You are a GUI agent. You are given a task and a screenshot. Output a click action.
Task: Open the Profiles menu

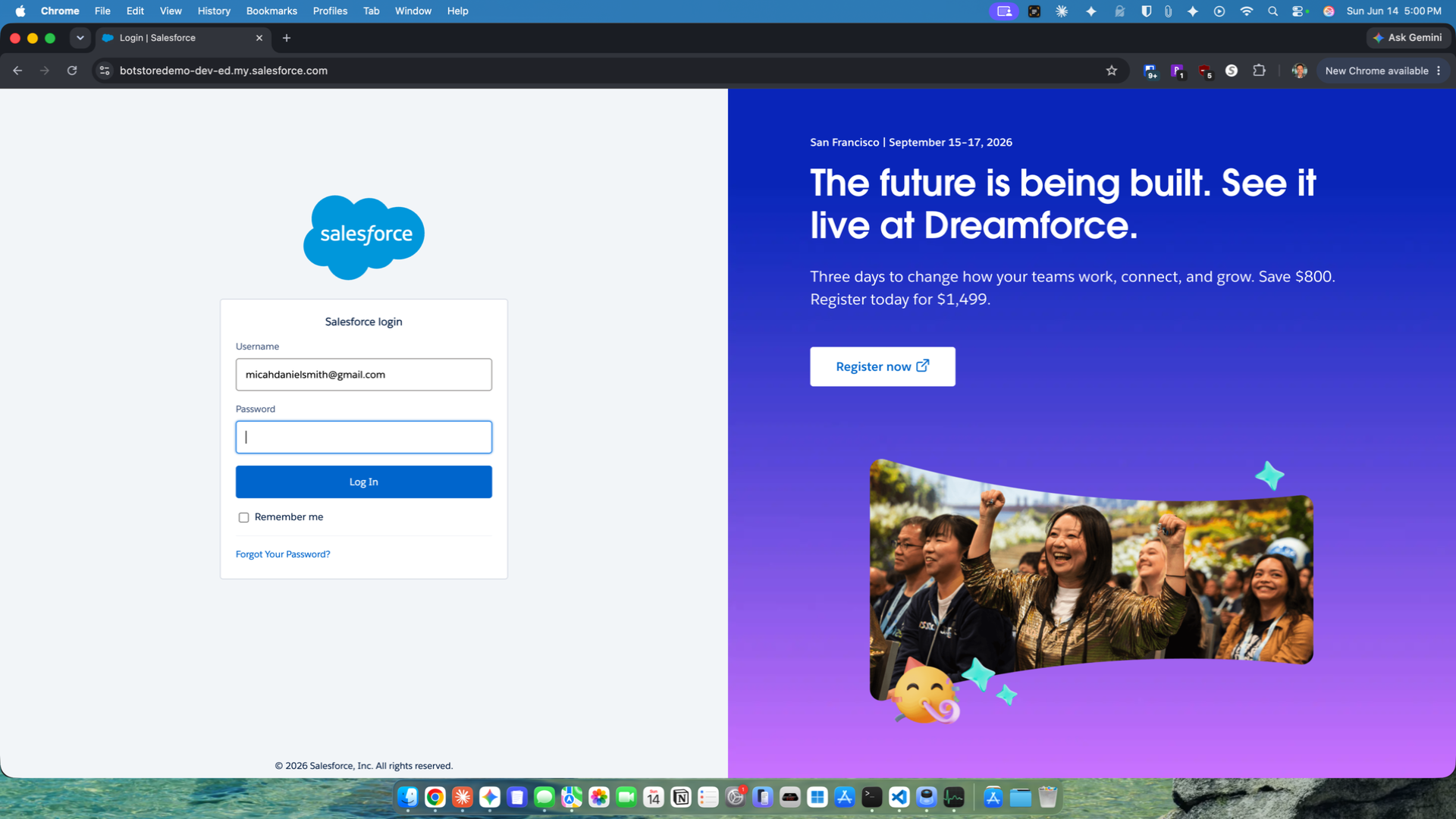[x=330, y=11]
